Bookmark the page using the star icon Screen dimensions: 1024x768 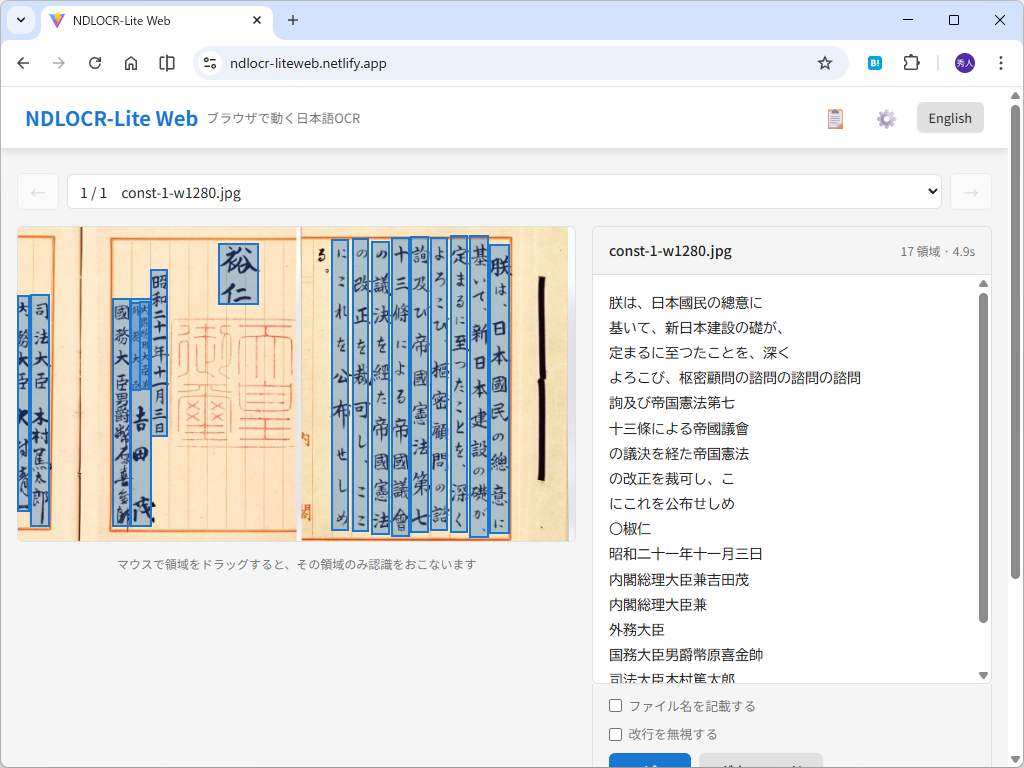(824, 62)
